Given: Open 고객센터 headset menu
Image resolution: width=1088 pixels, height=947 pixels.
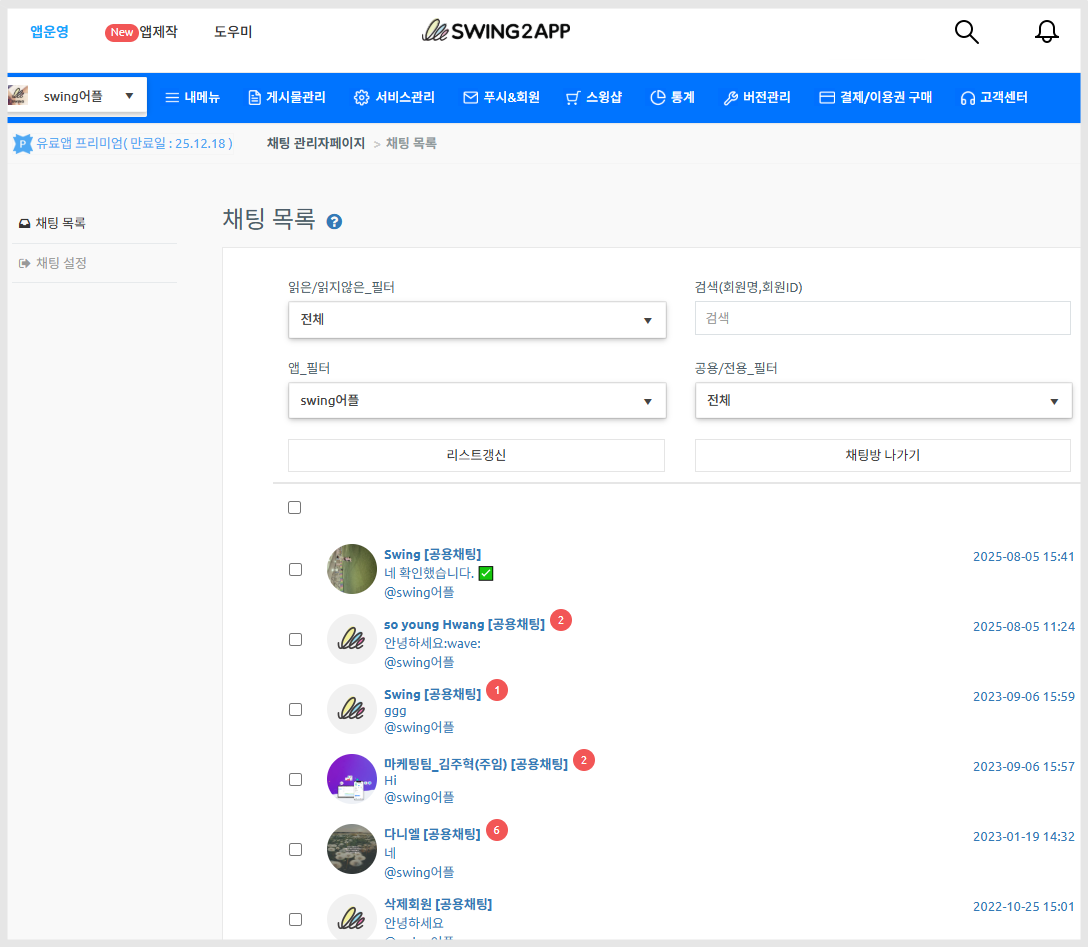Looking at the screenshot, I should 994,98.
